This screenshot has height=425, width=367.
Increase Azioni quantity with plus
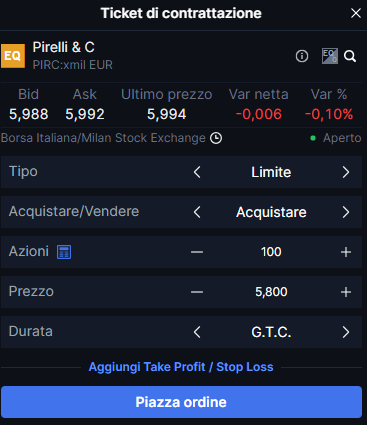tap(346, 252)
